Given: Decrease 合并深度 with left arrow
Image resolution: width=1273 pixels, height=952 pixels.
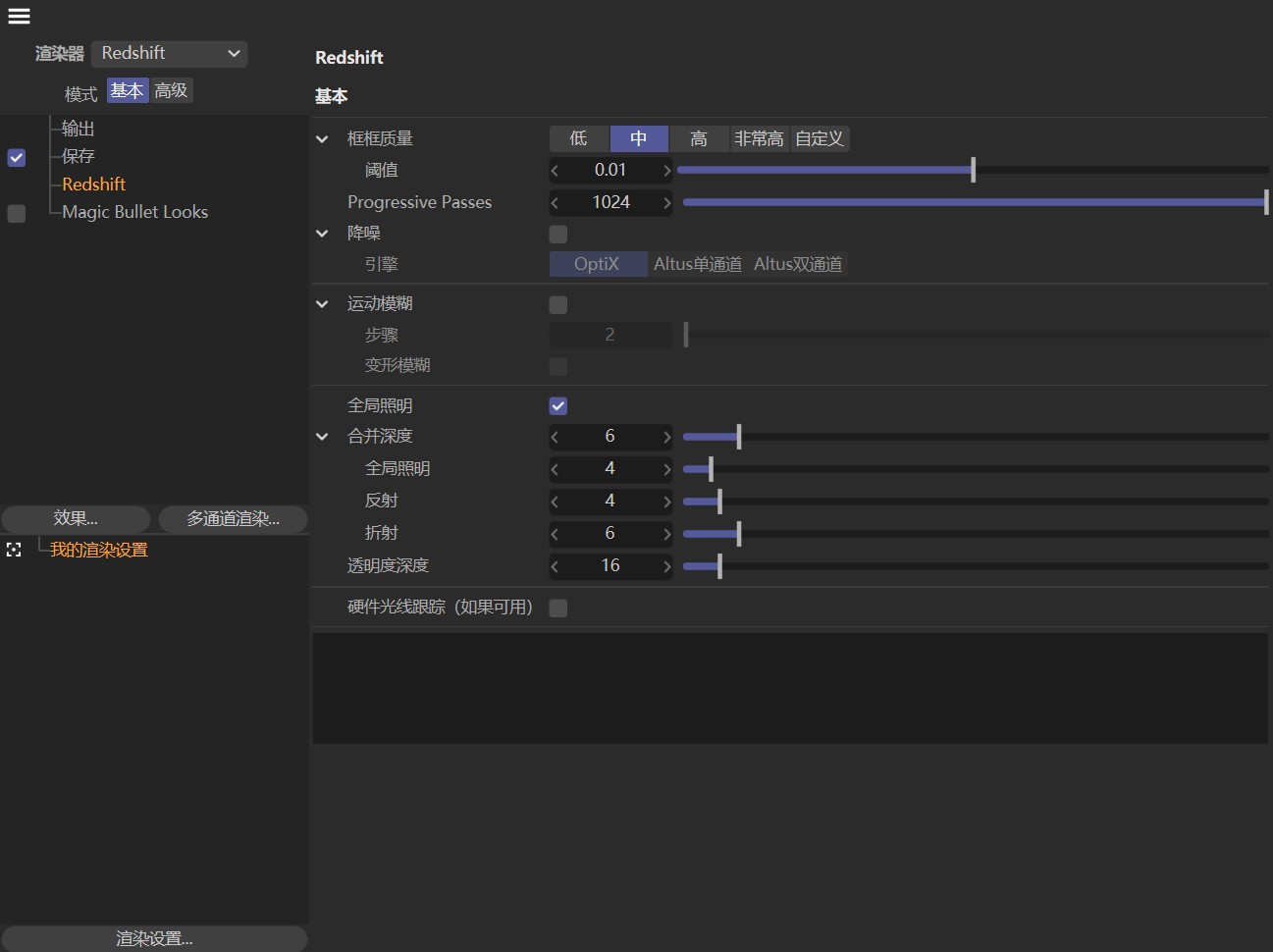Looking at the screenshot, I should (x=556, y=437).
